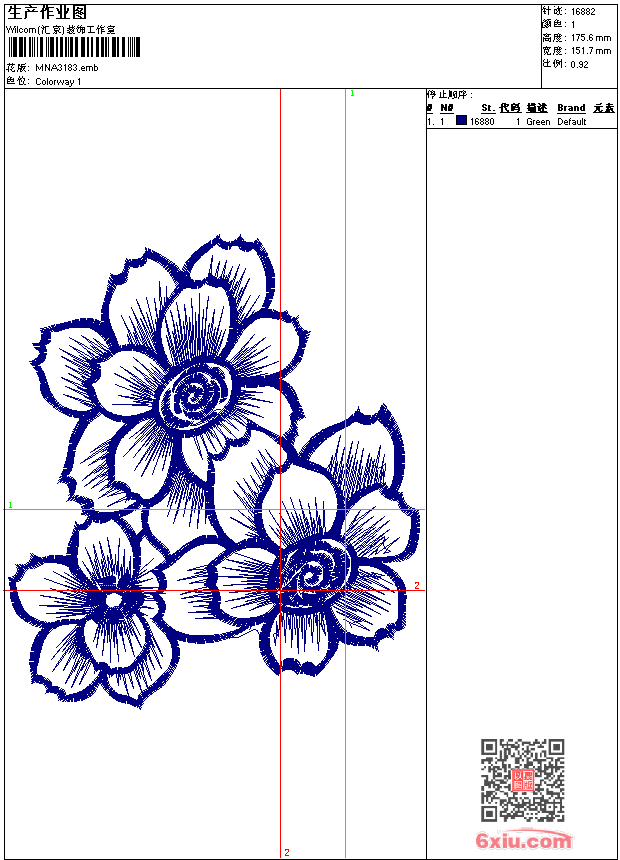Select the width value "151.7 mm"
620x860 pixels.
point(591,51)
